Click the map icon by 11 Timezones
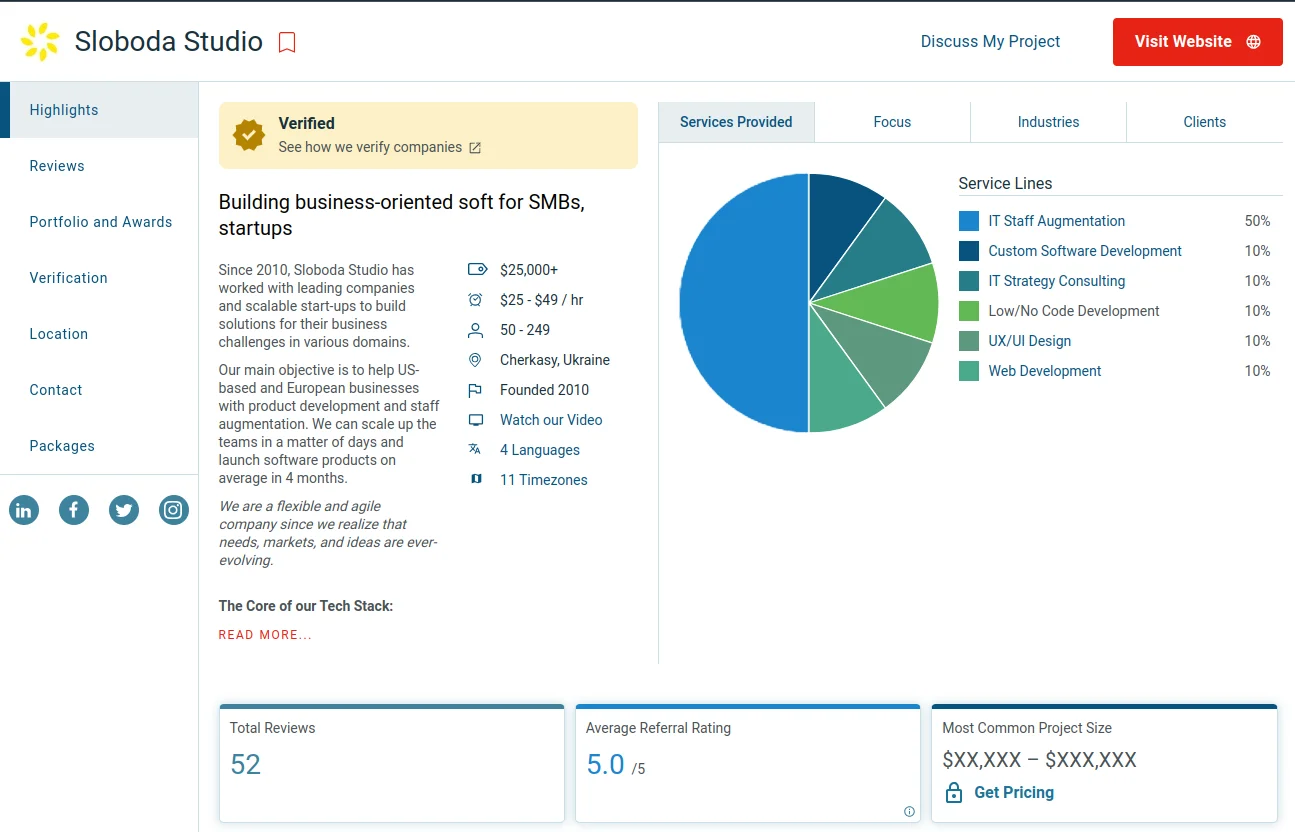Screen dimensions: 1295x832 pyautogui.click(x=476, y=480)
